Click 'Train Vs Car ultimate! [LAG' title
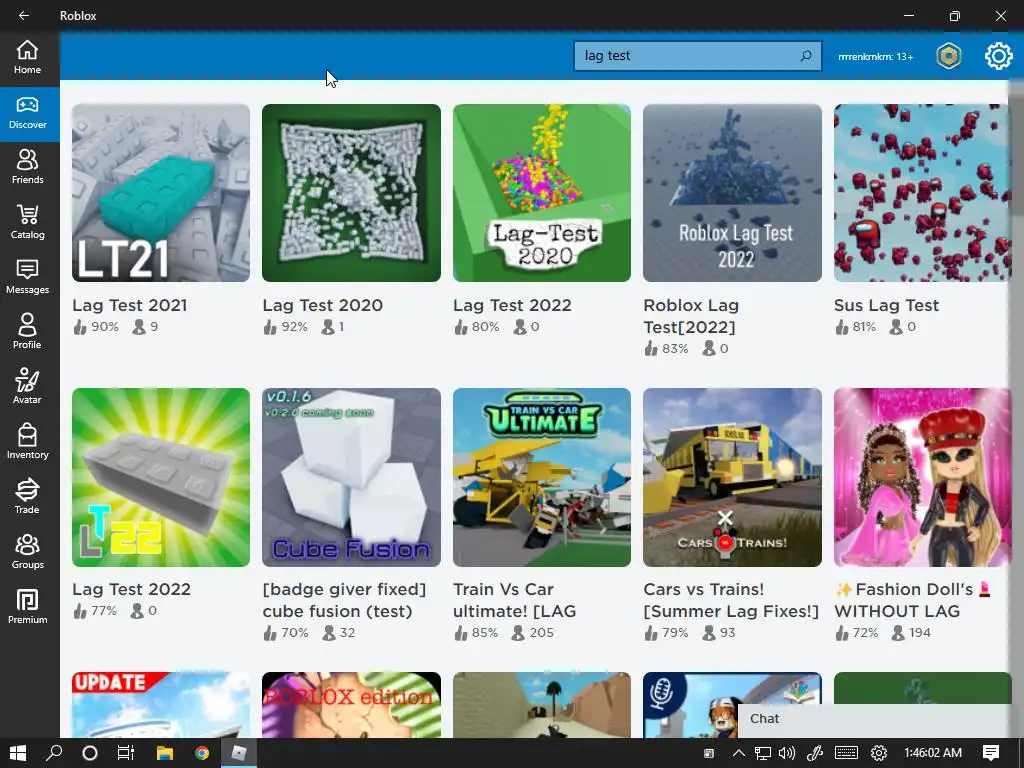This screenshot has width=1024, height=768. click(x=515, y=600)
